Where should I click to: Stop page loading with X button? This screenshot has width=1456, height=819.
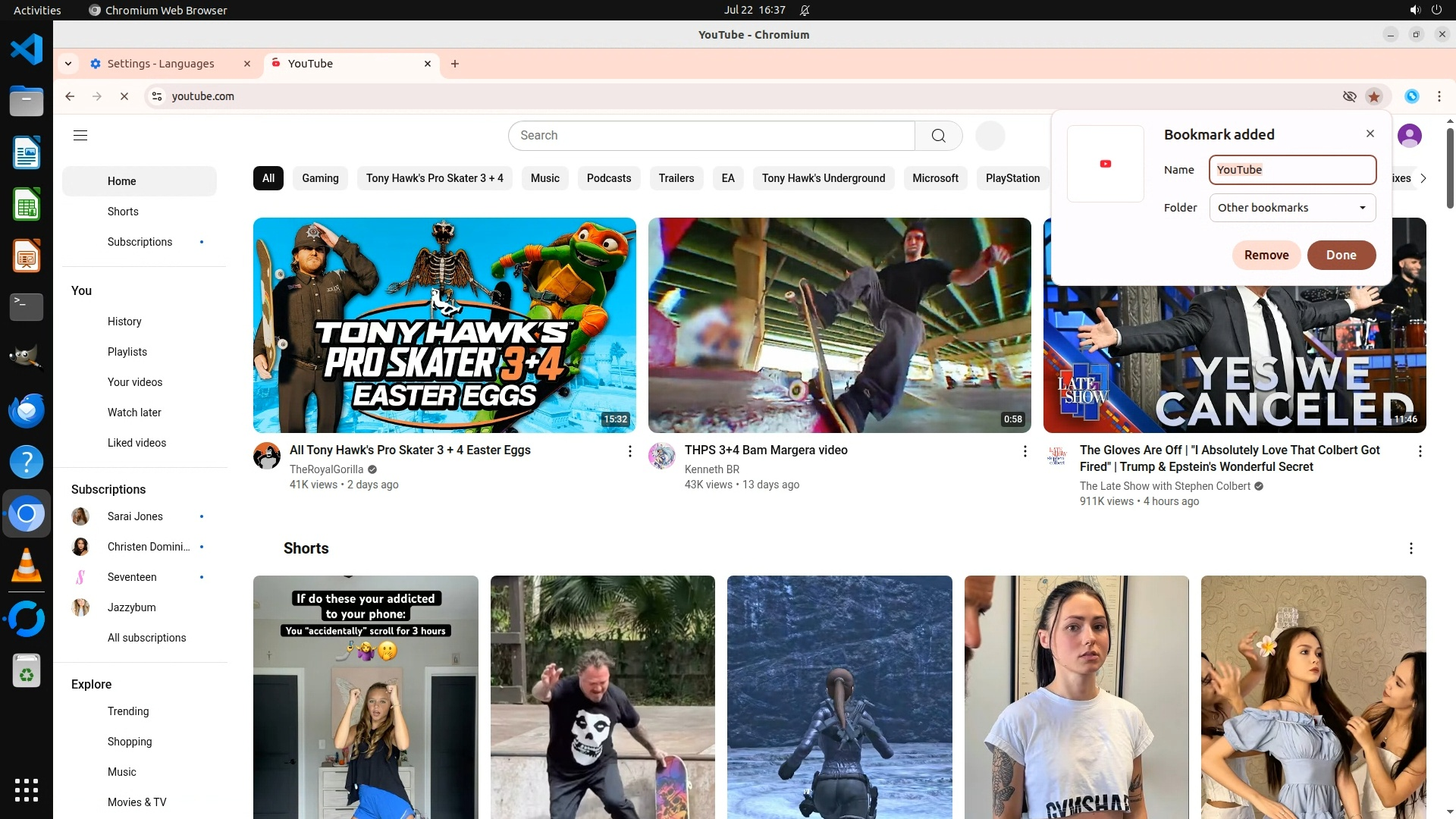coord(124,96)
